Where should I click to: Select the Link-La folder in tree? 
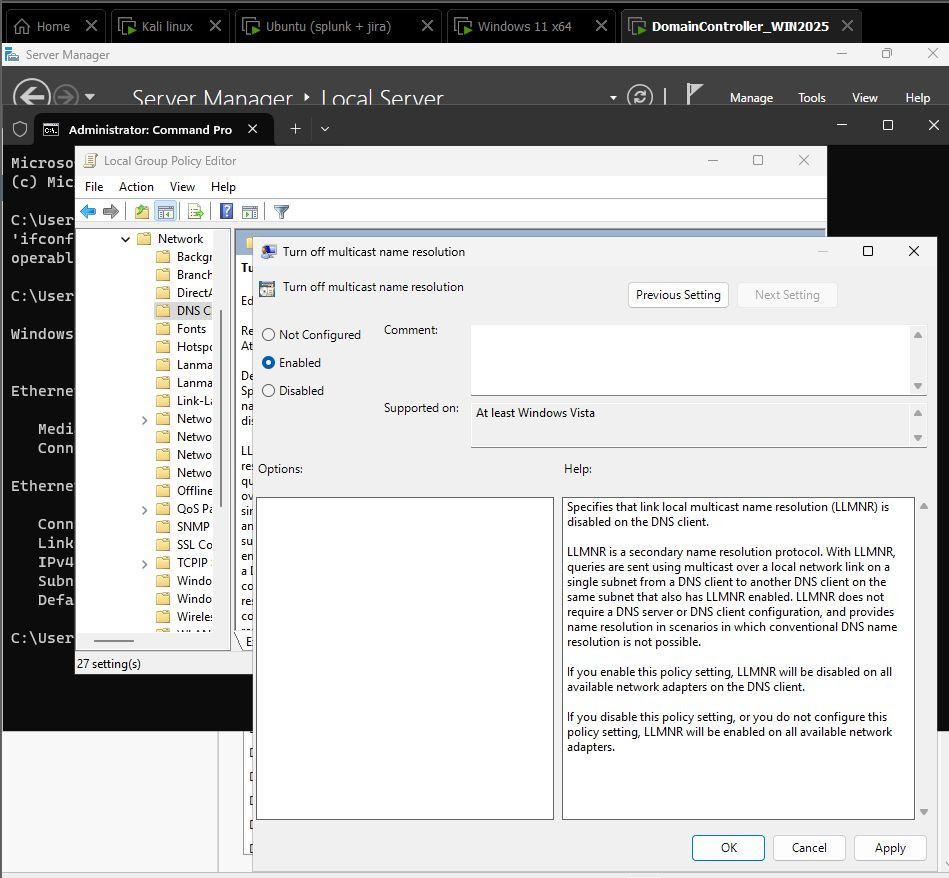[x=184, y=401]
